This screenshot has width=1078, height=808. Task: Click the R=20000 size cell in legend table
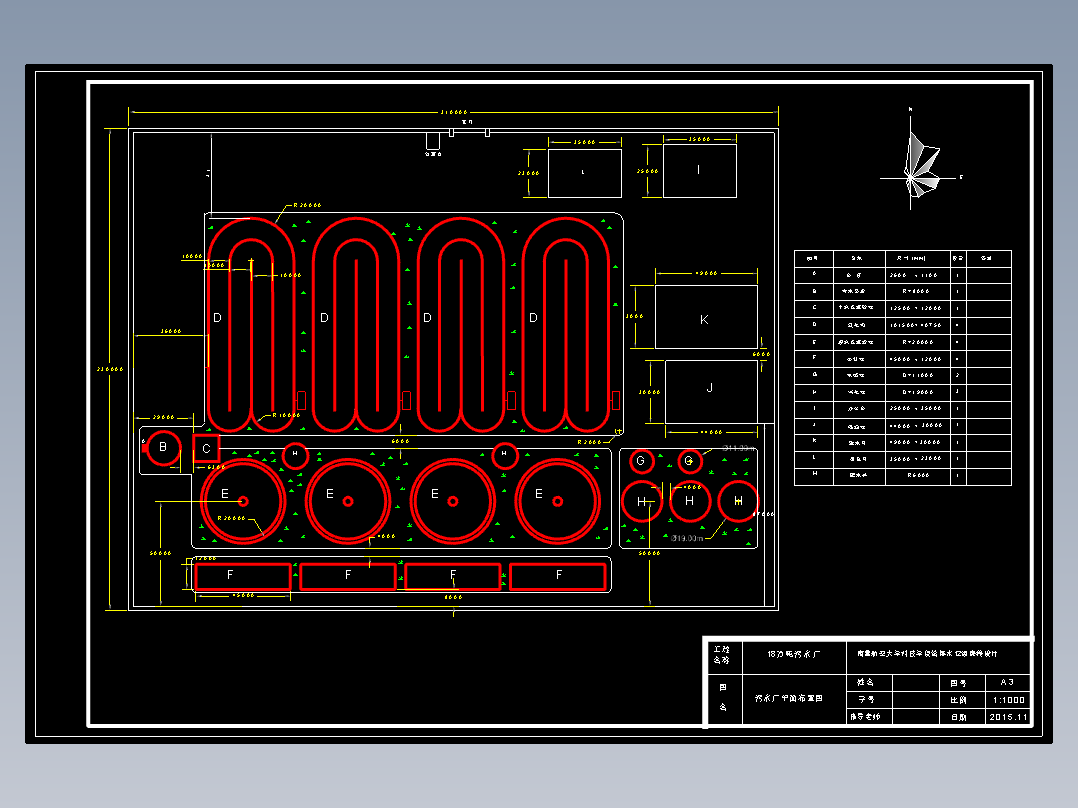click(918, 341)
